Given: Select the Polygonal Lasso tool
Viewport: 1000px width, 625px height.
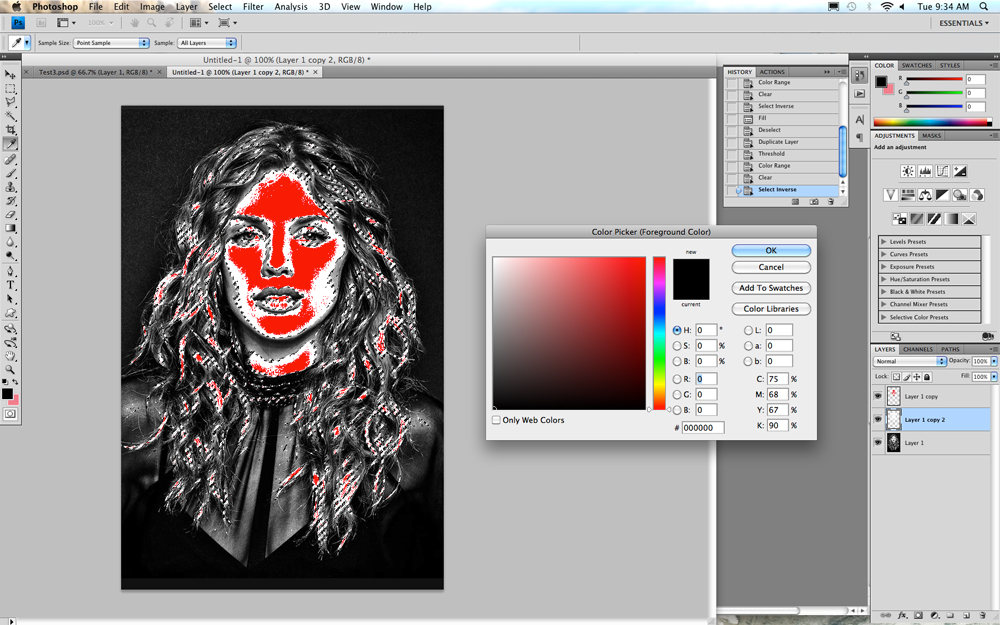Looking at the screenshot, I should coord(10,102).
